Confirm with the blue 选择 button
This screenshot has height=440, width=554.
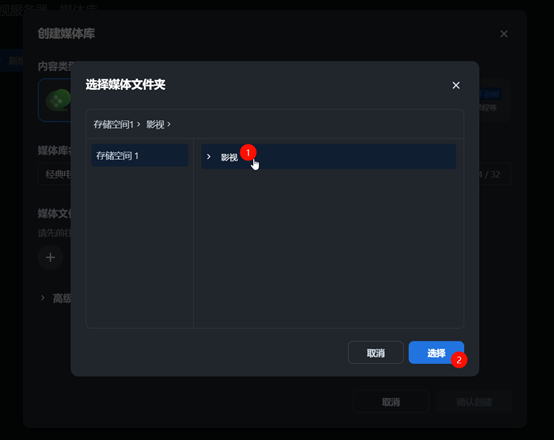point(436,353)
